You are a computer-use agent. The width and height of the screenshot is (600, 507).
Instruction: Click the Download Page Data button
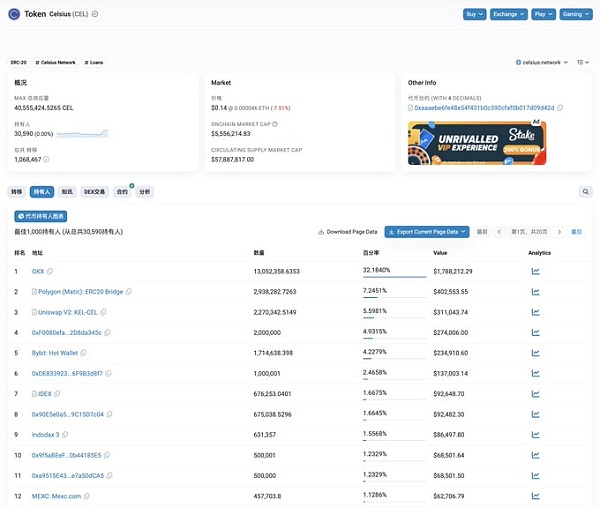point(348,231)
